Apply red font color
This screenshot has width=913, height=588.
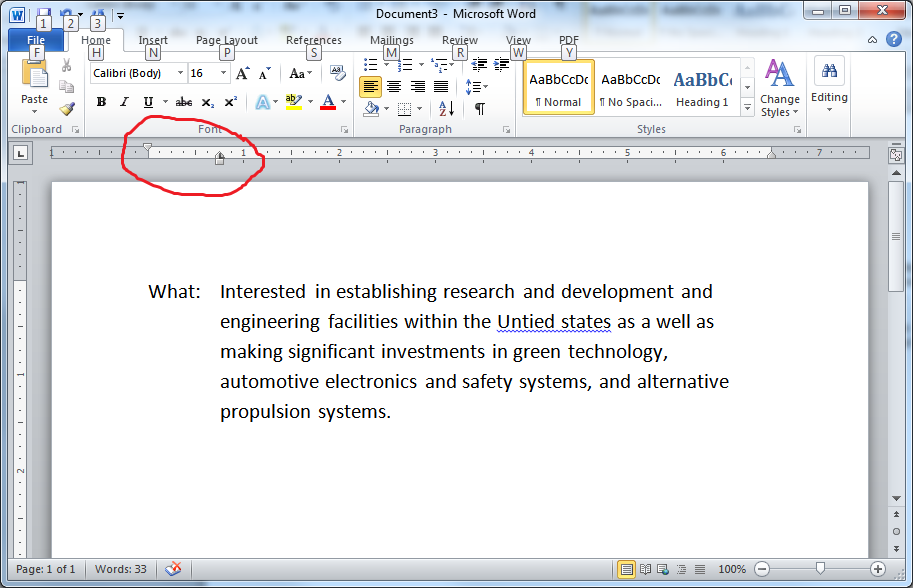328,102
